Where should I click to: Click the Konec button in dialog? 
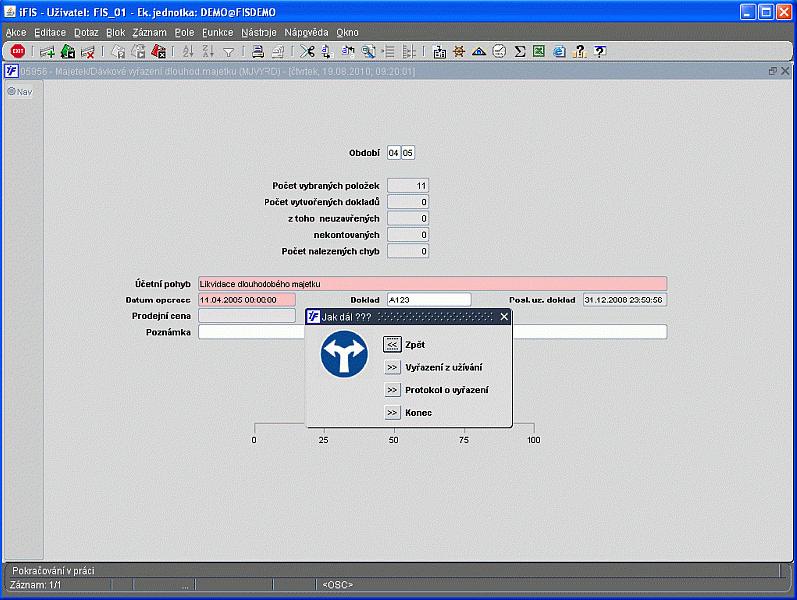pyautogui.click(x=392, y=412)
